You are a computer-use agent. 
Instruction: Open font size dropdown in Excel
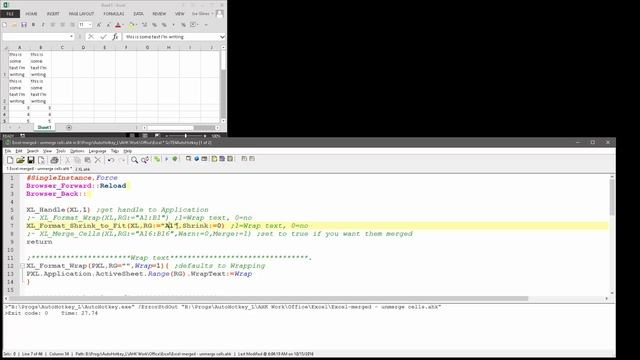(90, 25)
